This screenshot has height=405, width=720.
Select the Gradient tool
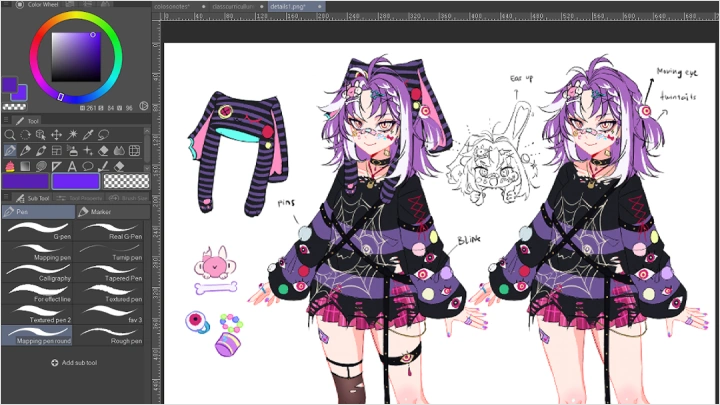point(25,166)
